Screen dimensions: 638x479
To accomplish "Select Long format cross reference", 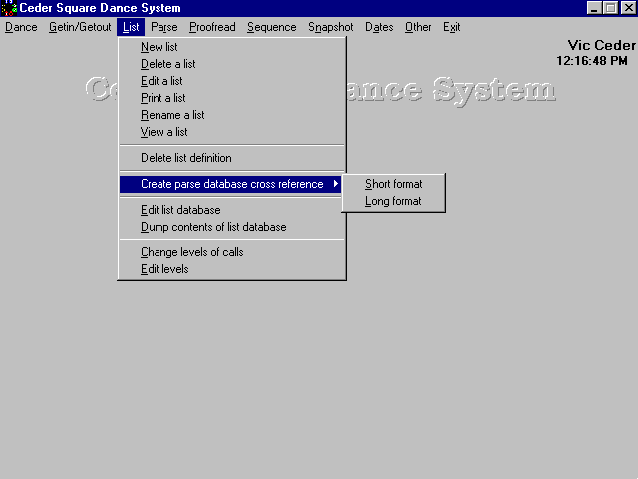I will tap(393, 201).
